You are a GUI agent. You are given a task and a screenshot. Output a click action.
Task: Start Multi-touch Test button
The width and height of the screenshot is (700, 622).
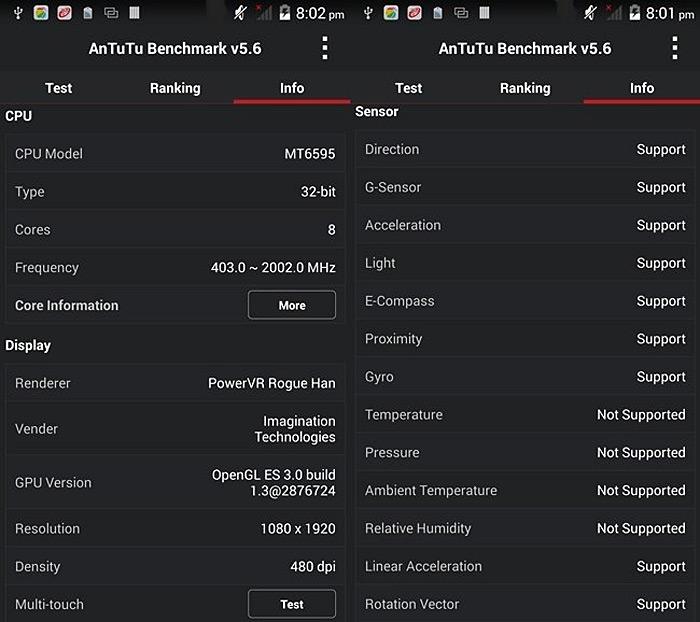[x=292, y=604]
